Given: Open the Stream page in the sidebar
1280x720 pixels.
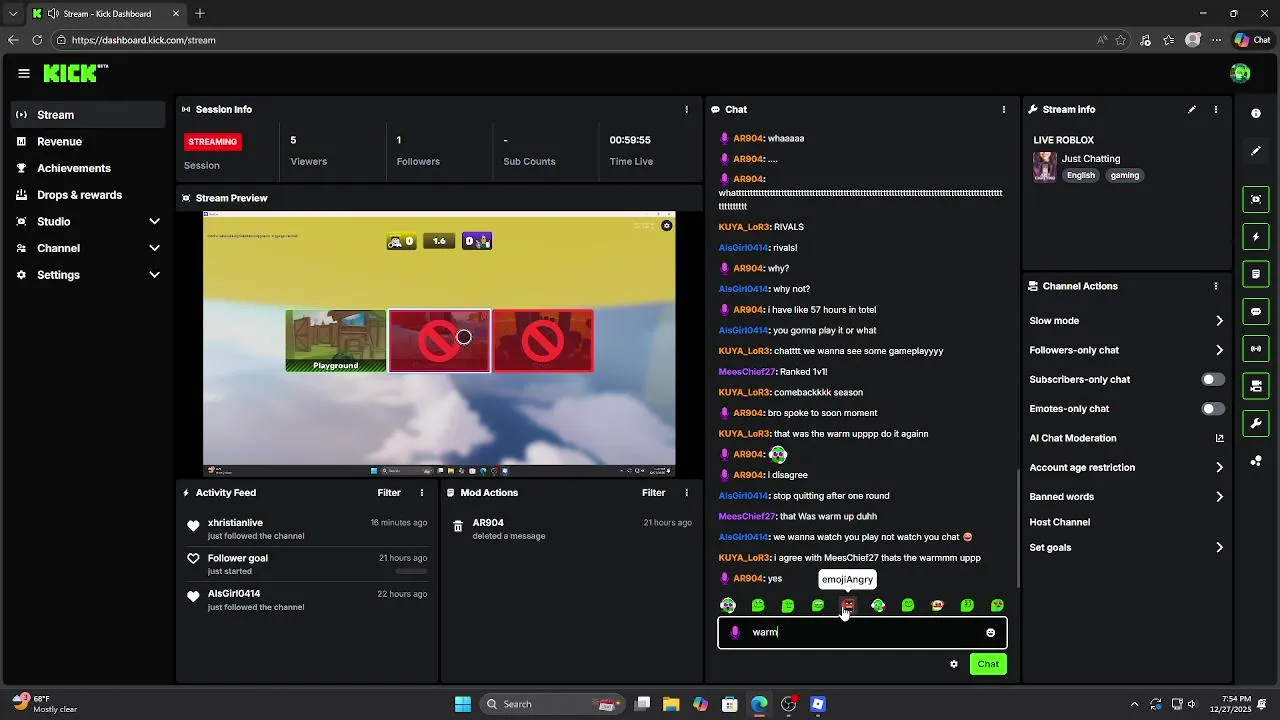Looking at the screenshot, I should 88,115.
